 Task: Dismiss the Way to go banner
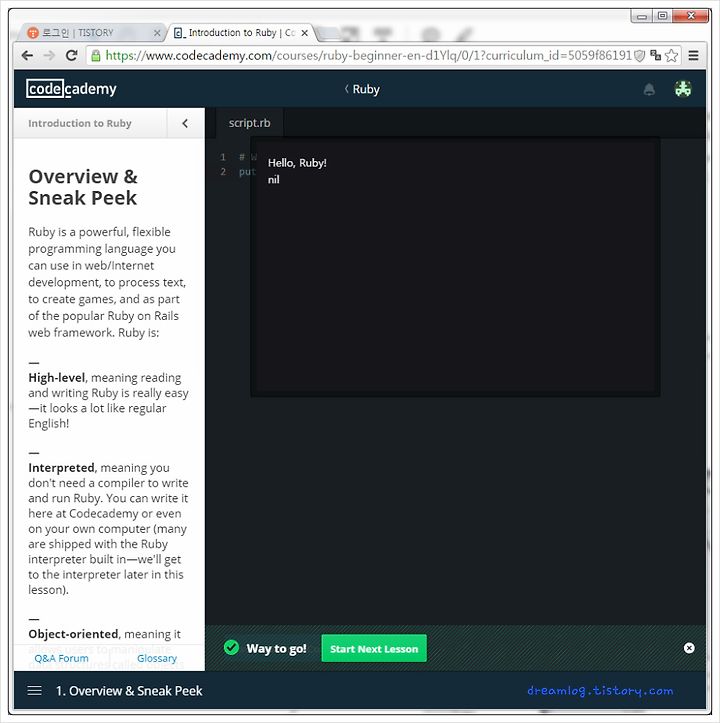(x=689, y=648)
